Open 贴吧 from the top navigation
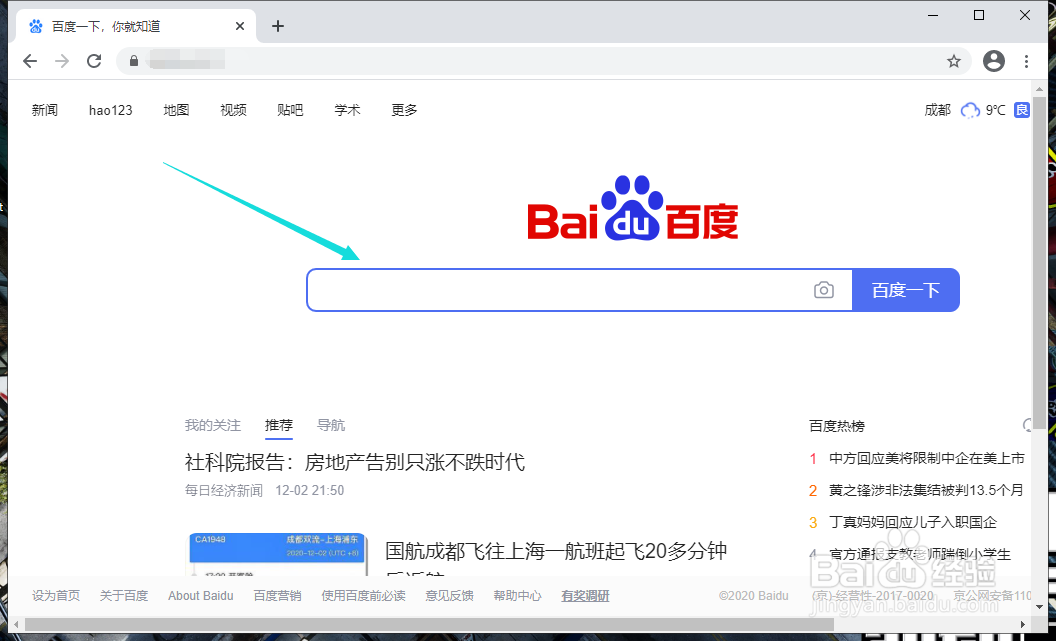 tap(289, 110)
